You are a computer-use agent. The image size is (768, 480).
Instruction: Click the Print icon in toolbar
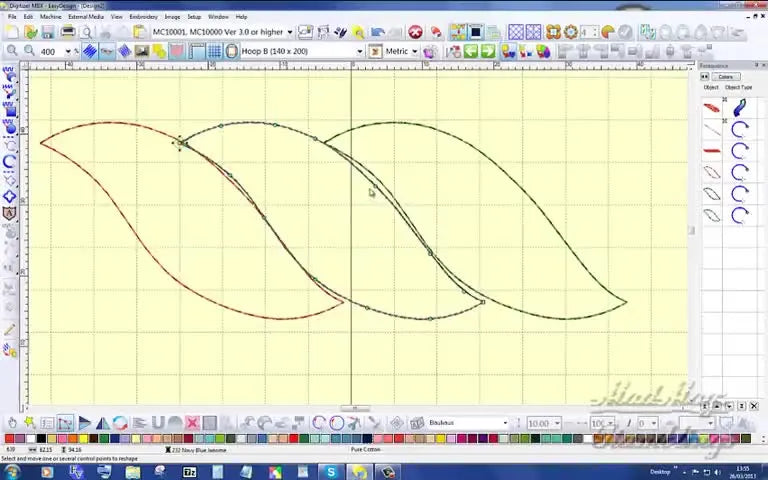(68, 32)
